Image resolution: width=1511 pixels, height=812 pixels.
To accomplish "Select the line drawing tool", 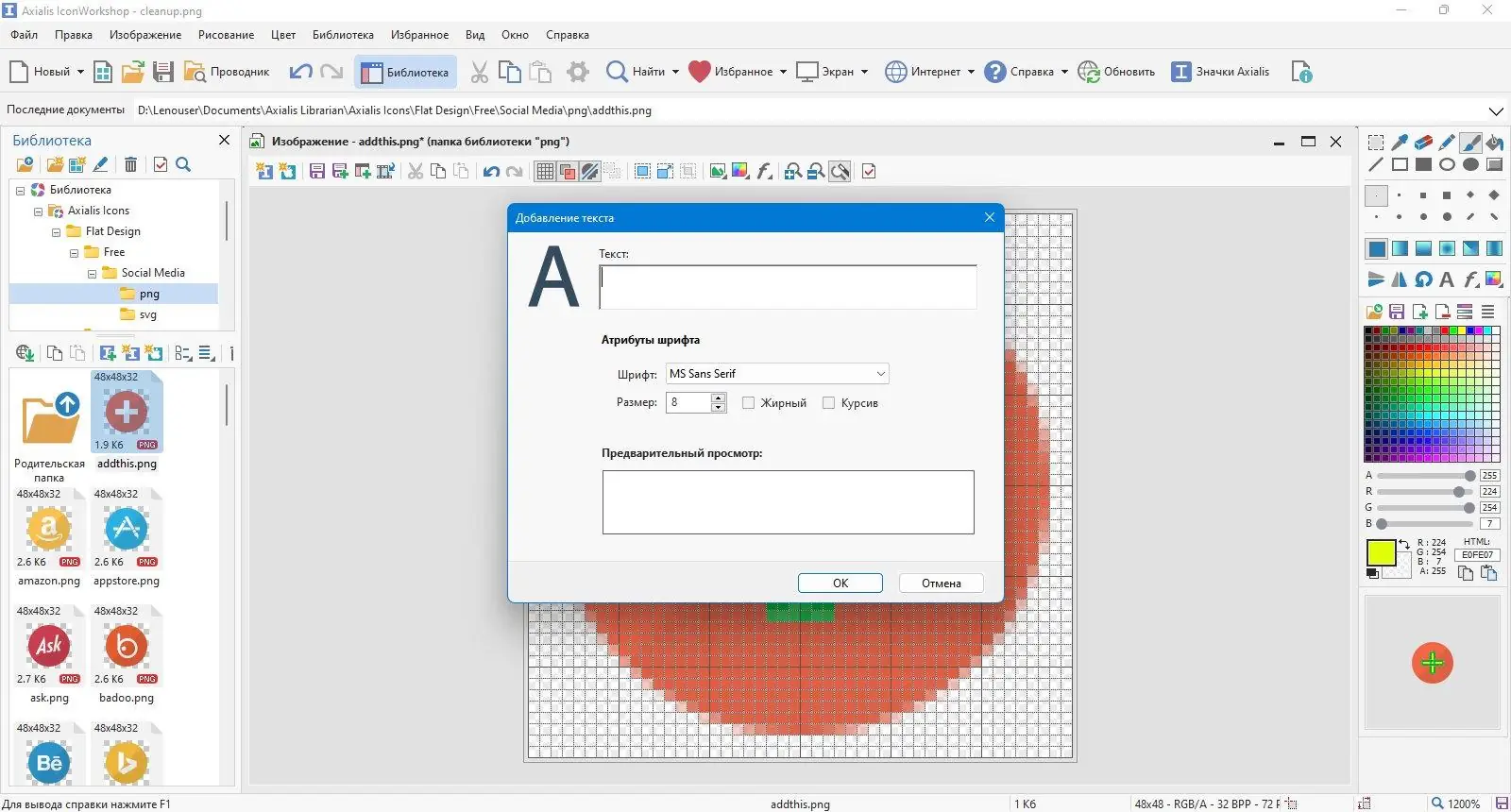I will click(x=1376, y=164).
